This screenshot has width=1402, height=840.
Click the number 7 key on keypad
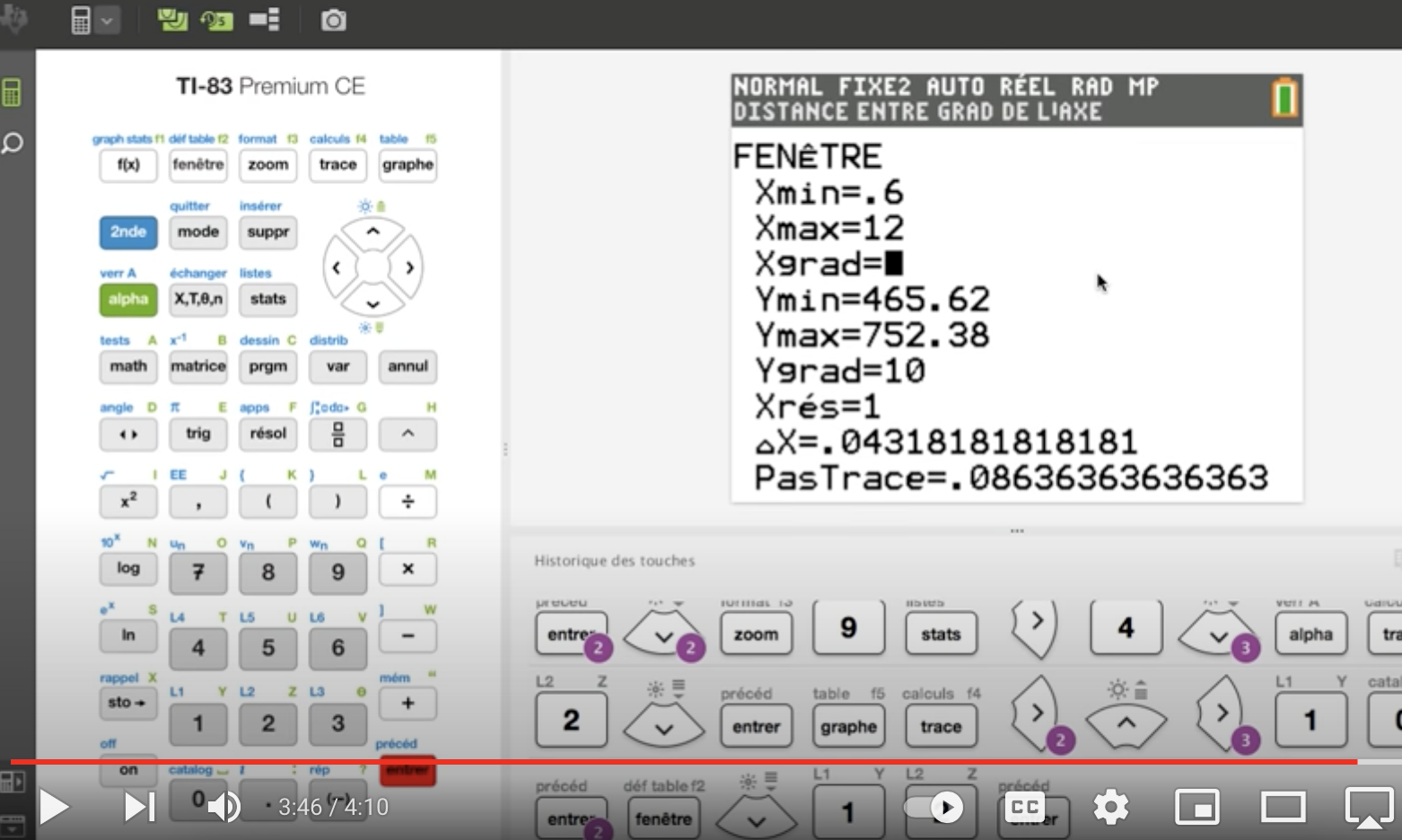(x=198, y=573)
